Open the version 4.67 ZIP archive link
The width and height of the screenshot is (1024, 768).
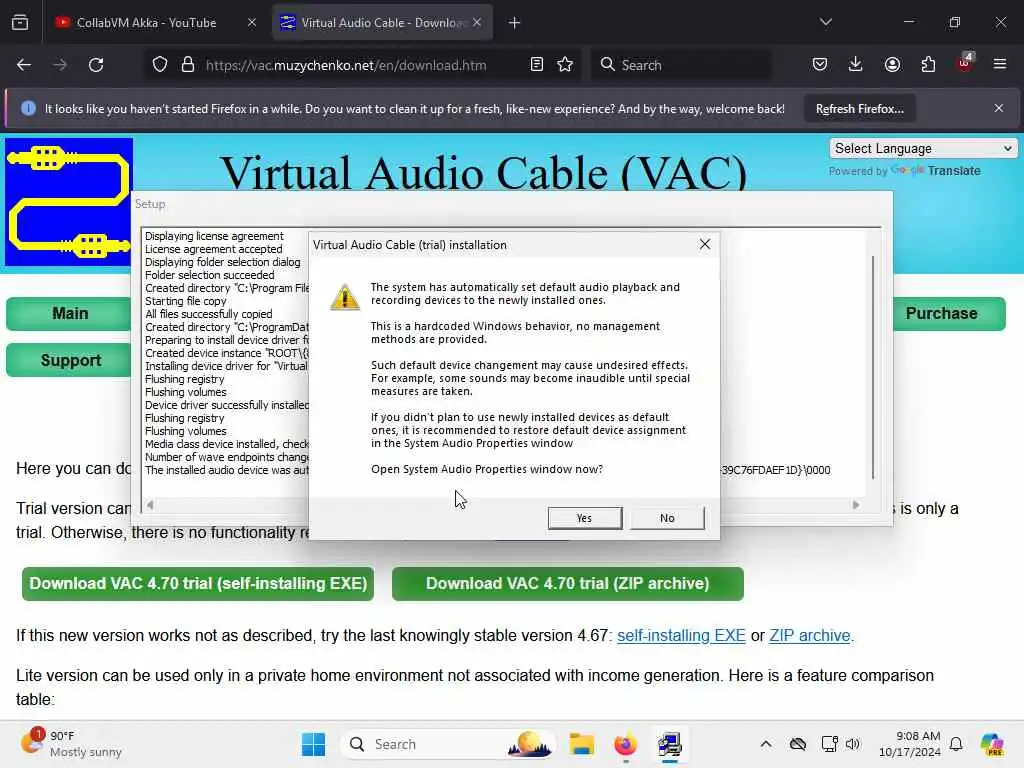[x=810, y=635]
